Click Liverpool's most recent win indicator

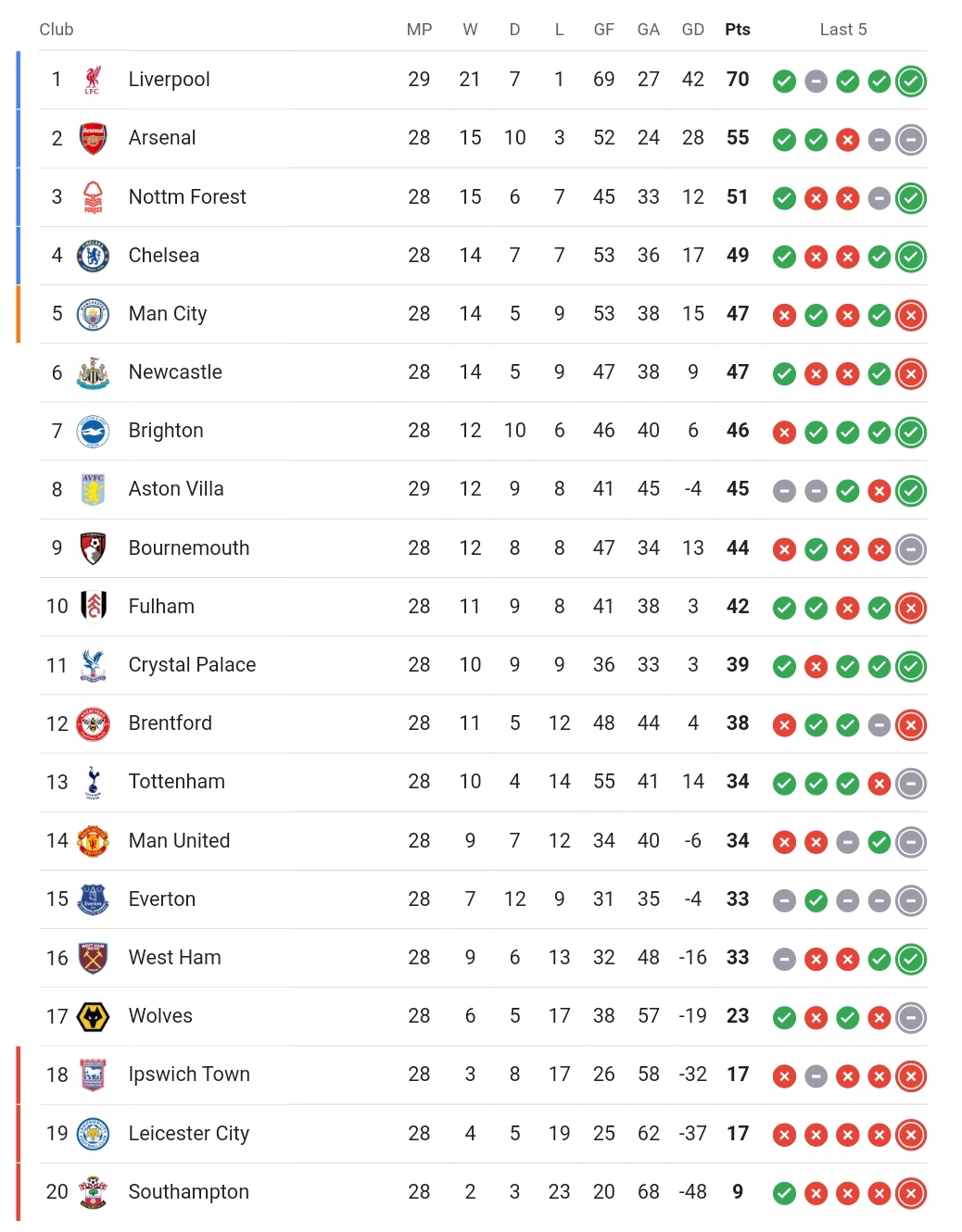tap(911, 81)
